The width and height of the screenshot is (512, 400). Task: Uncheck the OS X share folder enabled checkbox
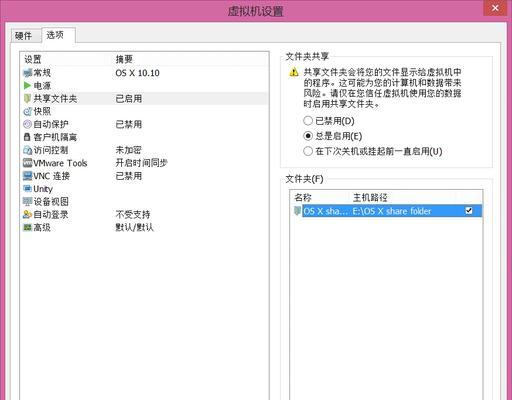click(x=469, y=211)
